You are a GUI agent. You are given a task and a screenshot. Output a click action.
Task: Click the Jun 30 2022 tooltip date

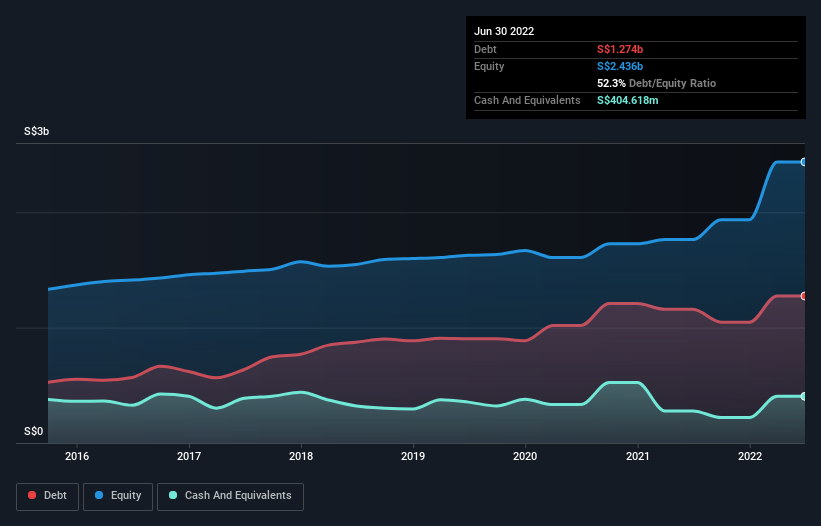pos(504,31)
